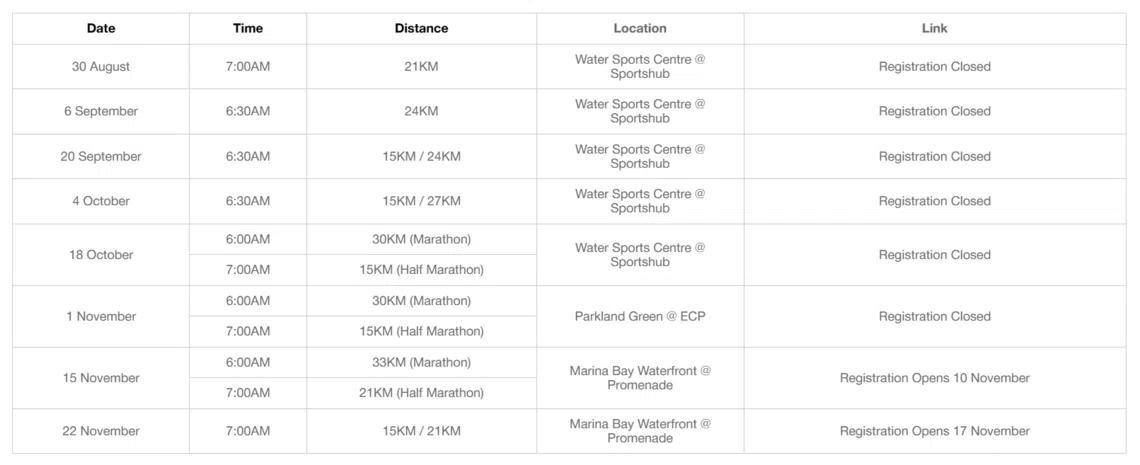Click the Time column header
Image resolution: width=1140 pixels, height=465 pixels.
point(248,29)
